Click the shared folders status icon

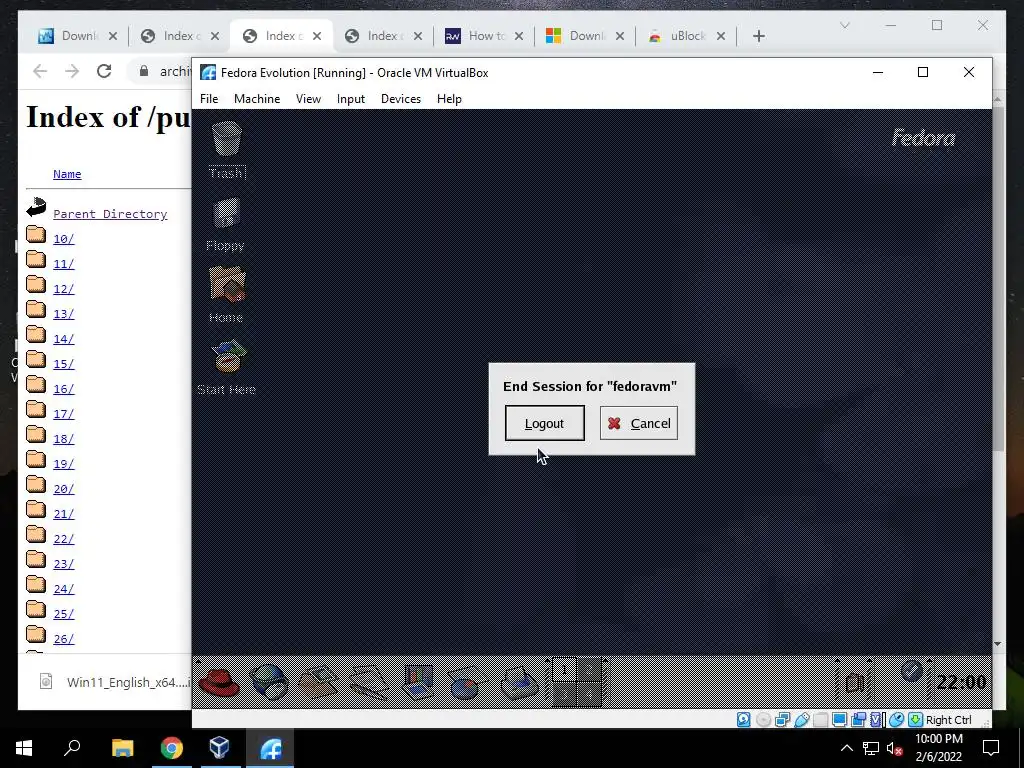[x=821, y=720]
